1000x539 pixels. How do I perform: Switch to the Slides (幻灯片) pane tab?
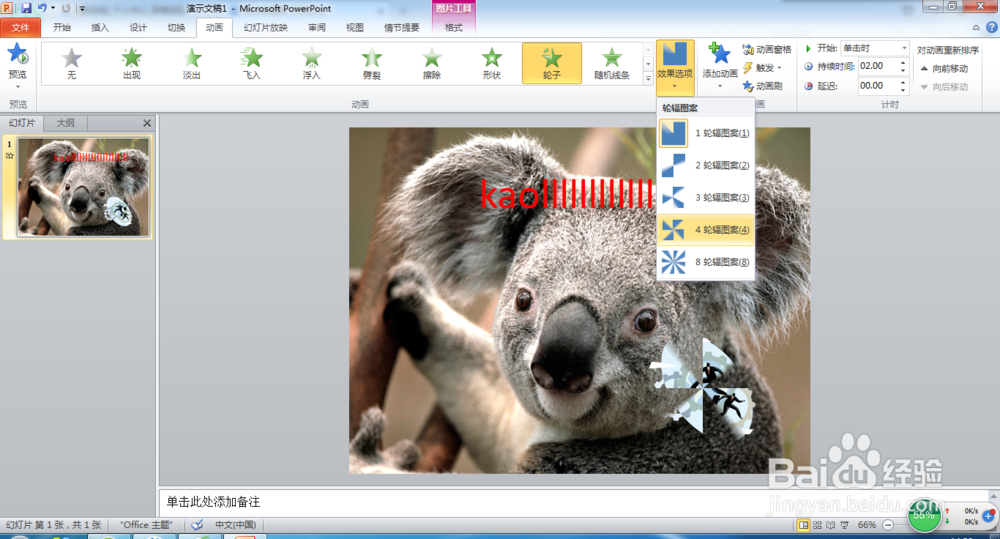tap(22, 123)
